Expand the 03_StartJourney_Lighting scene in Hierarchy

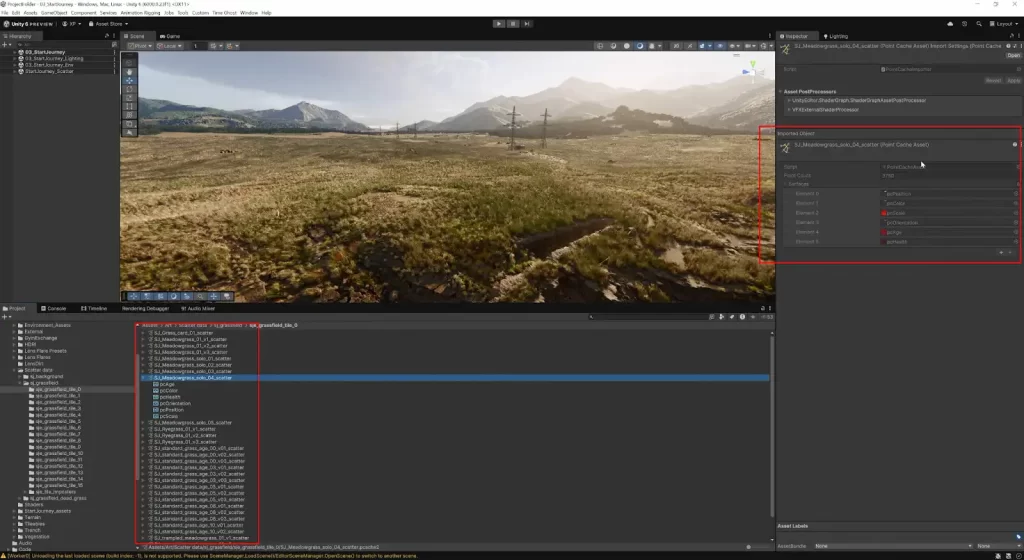[x=14, y=58]
